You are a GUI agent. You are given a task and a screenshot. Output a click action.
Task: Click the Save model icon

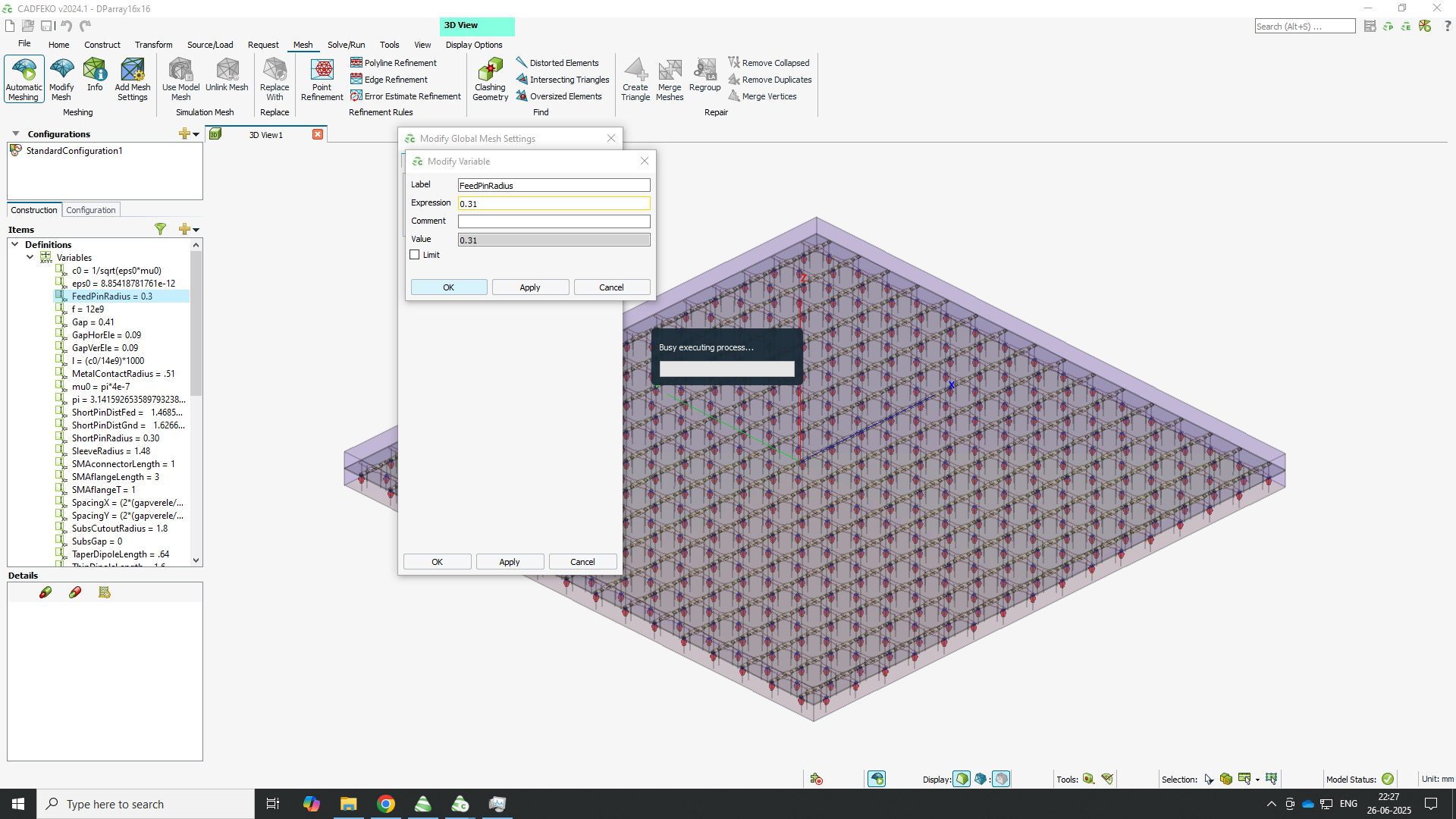coord(46,26)
